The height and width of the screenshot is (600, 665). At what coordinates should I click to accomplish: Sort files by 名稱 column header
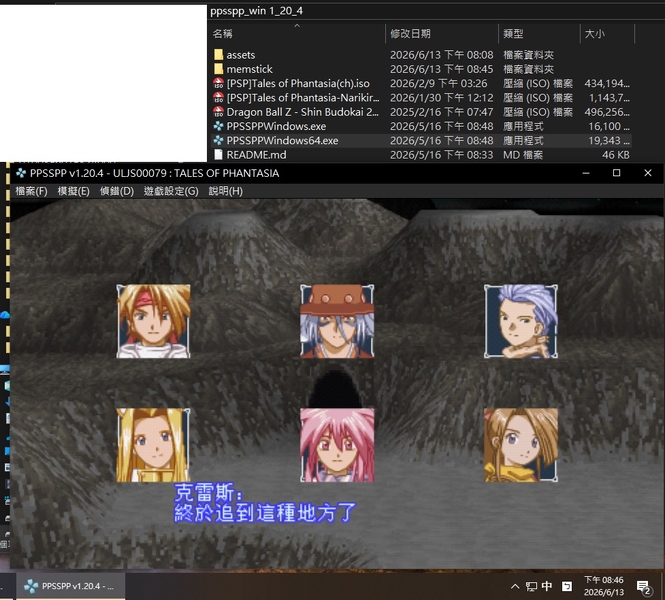(223, 33)
